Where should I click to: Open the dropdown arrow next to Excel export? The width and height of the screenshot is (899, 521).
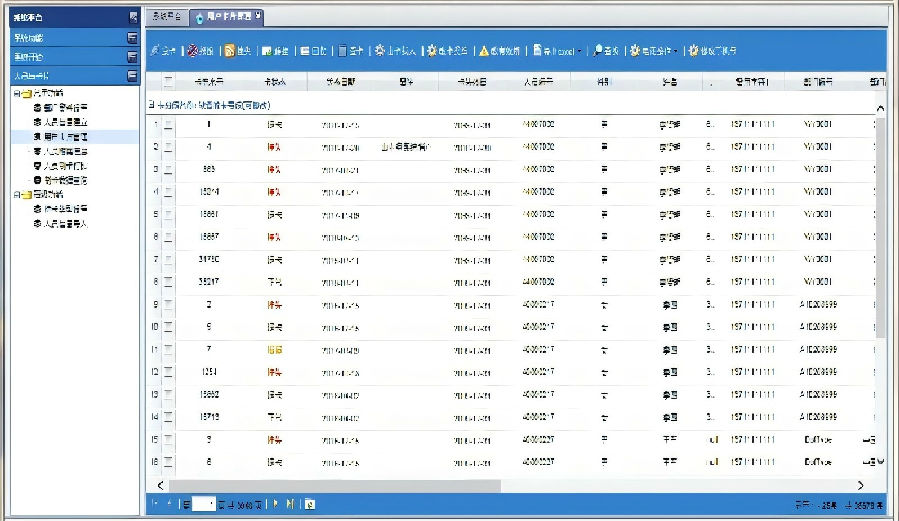580,50
